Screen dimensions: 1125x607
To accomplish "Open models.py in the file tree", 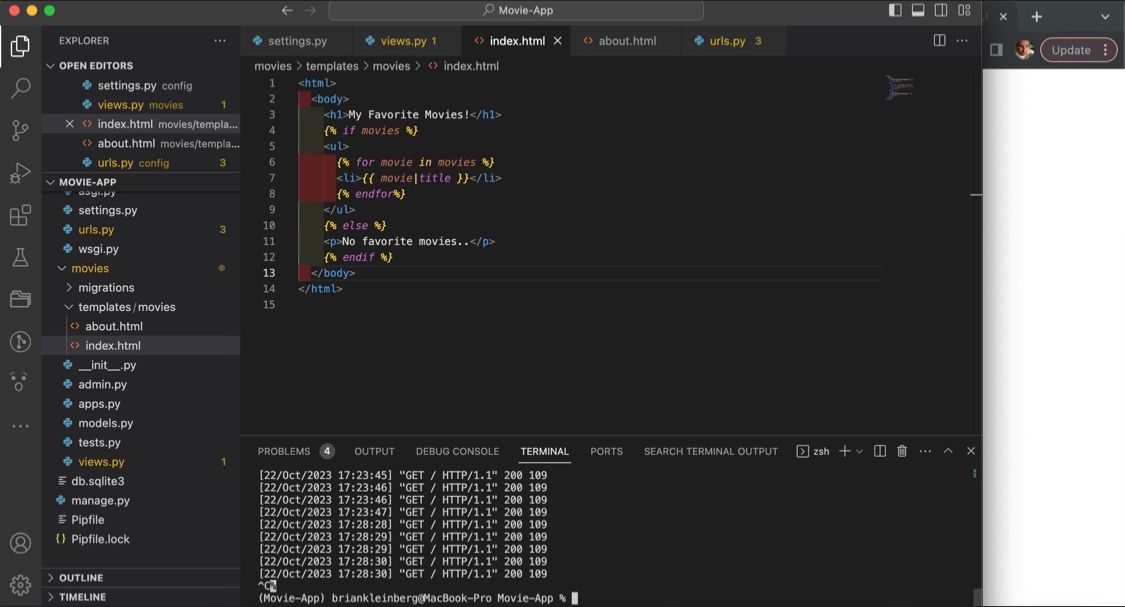I will coord(141,423).
